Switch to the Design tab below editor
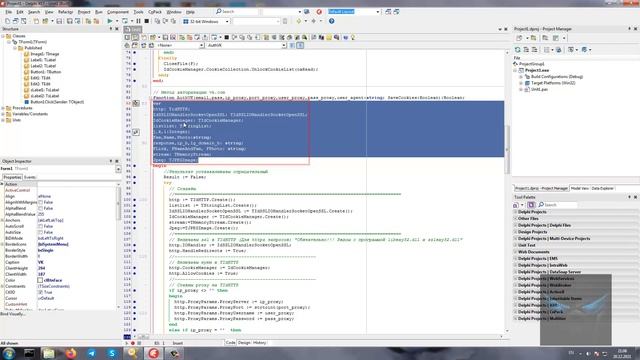The width and height of the screenshot is (640, 360). click(x=244, y=343)
